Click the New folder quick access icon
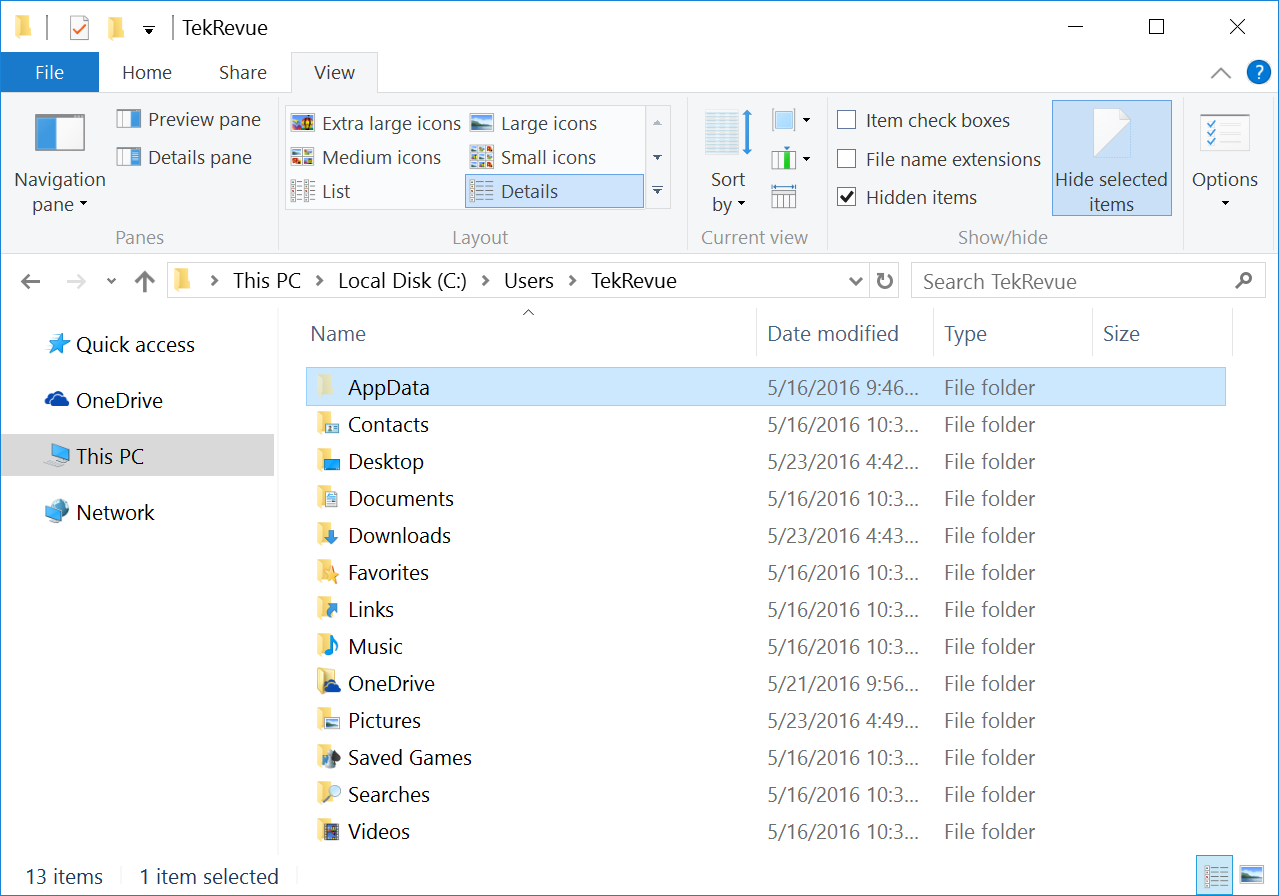The height and width of the screenshot is (896, 1279). [x=116, y=28]
